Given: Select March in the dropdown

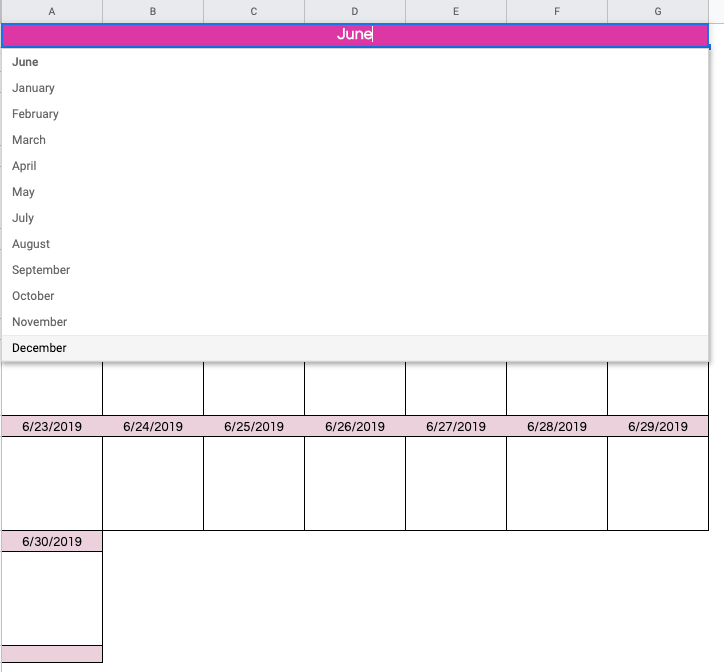Looking at the screenshot, I should pyautogui.click(x=355, y=139).
